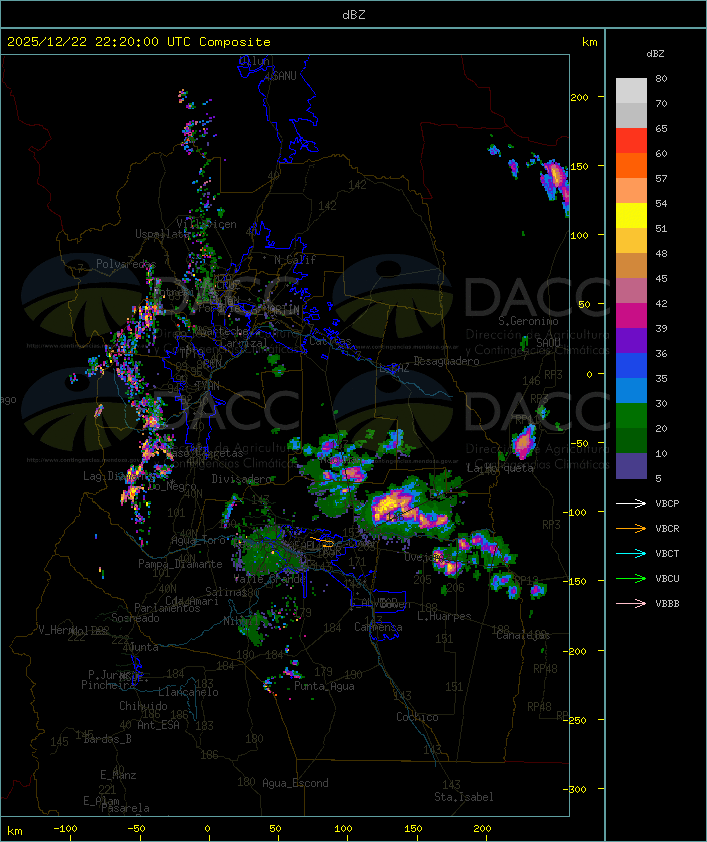Click the 'Desaguadero' place label
The width and height of the screenshot is (707, 842).
(x=446, y=361)
